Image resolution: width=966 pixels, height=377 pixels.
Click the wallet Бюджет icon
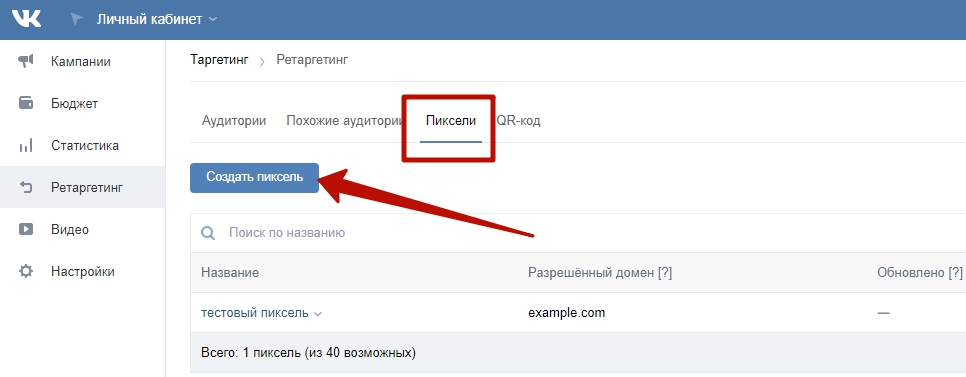(x=26, y=103)
